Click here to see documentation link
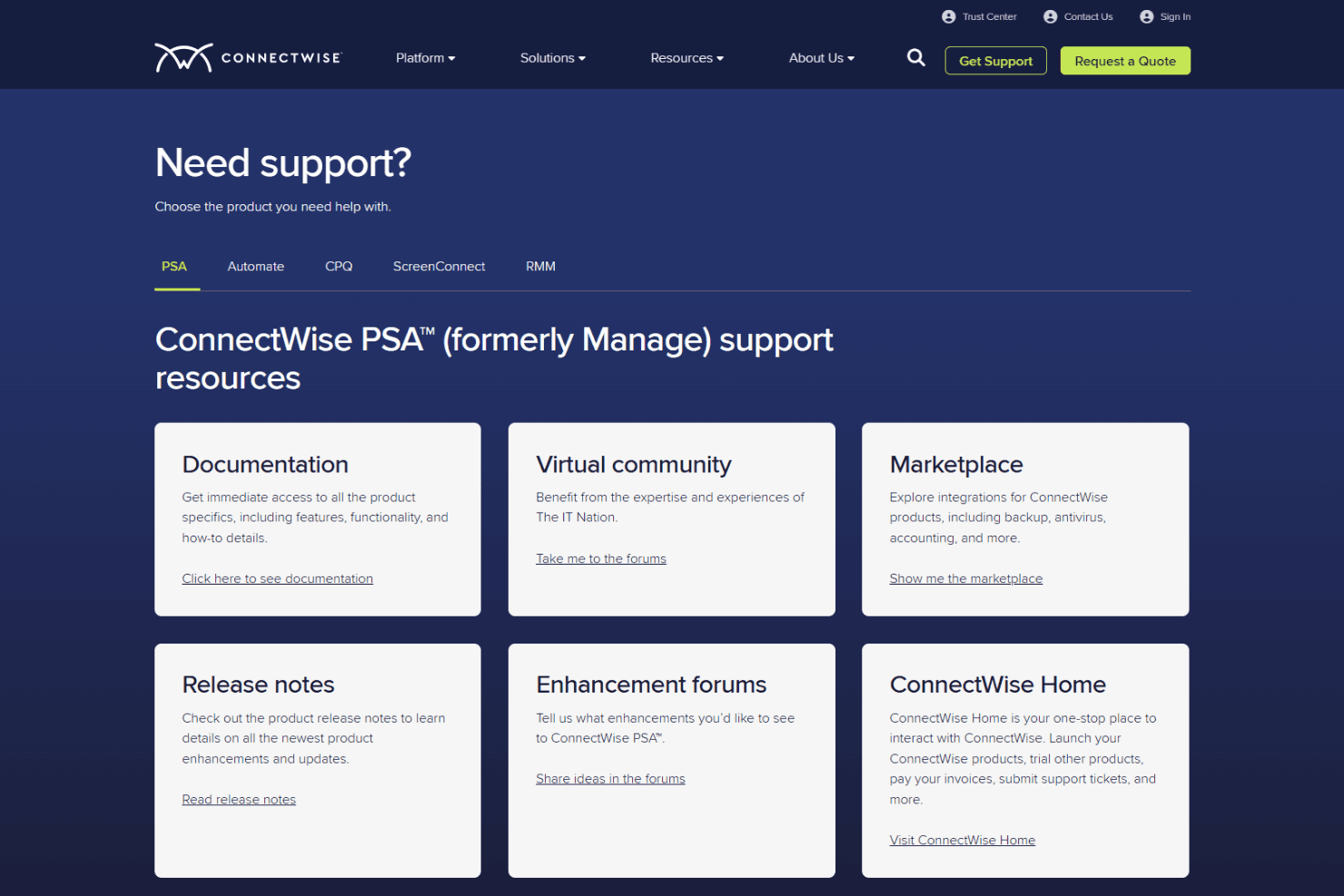Image resolution: width=1344 pixels, height=896 pixels. click(277, 579)
